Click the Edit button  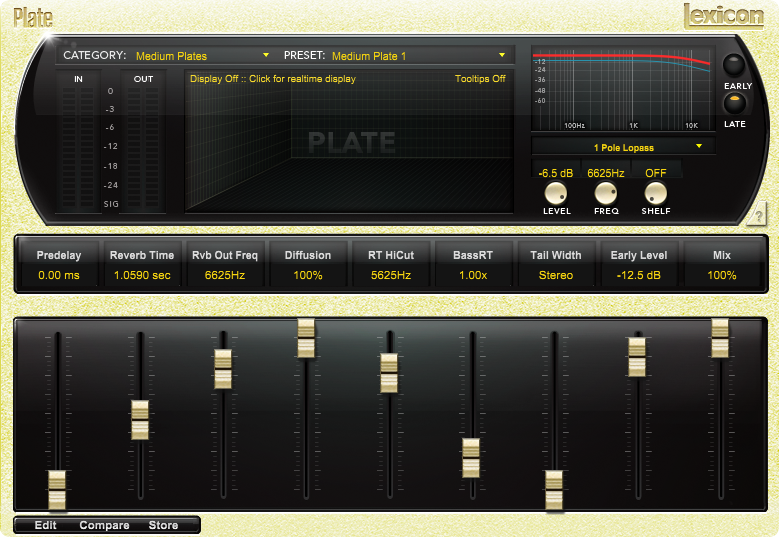click(x=45, y=525)
